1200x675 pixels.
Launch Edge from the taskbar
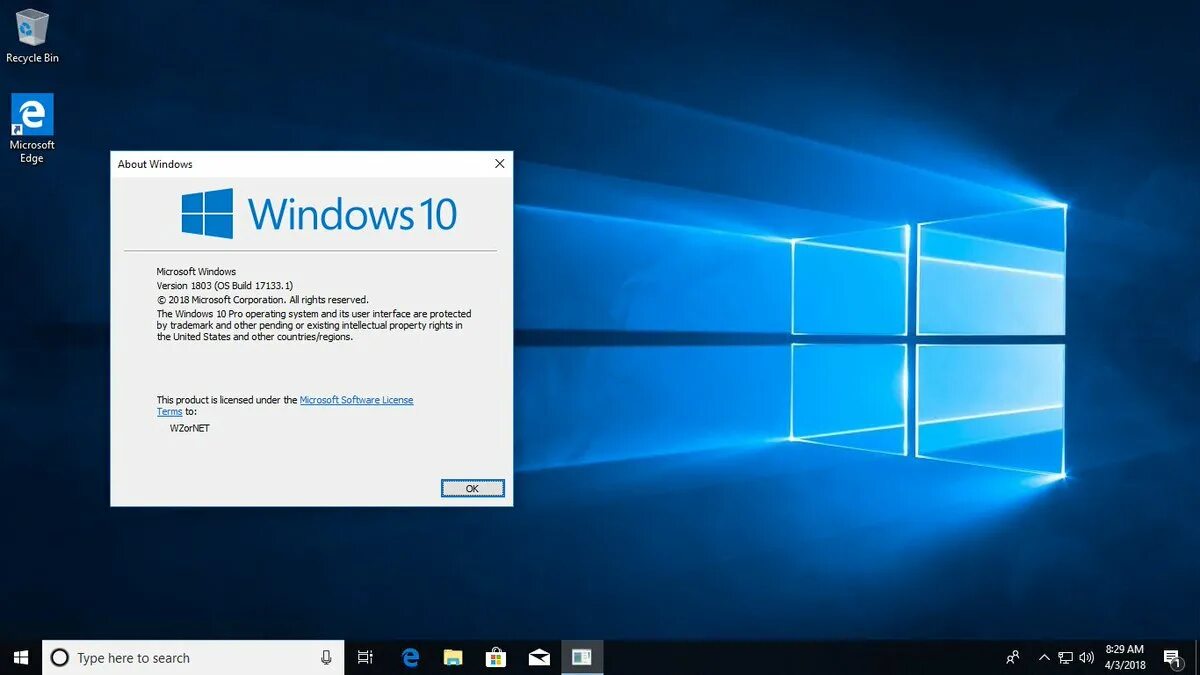(410, 657)
